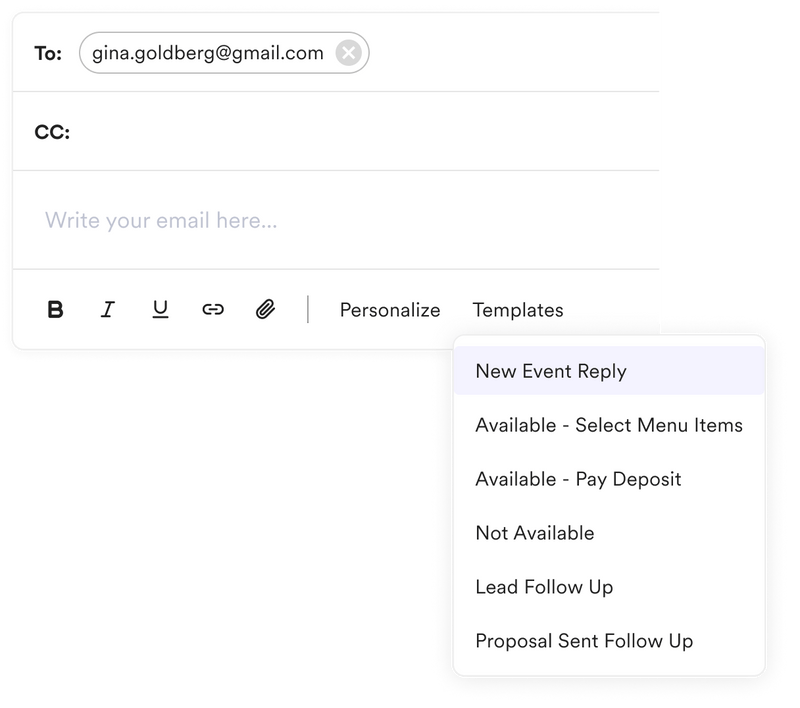Click the "CC:" field label
This screenshot has height=708, width=800.
[x=52, y=132]
